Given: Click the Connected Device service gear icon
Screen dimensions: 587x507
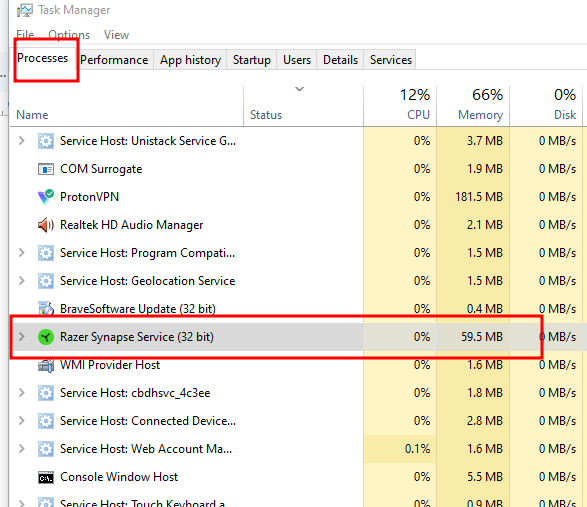Looking at the screenshot, I should [46, 421].
